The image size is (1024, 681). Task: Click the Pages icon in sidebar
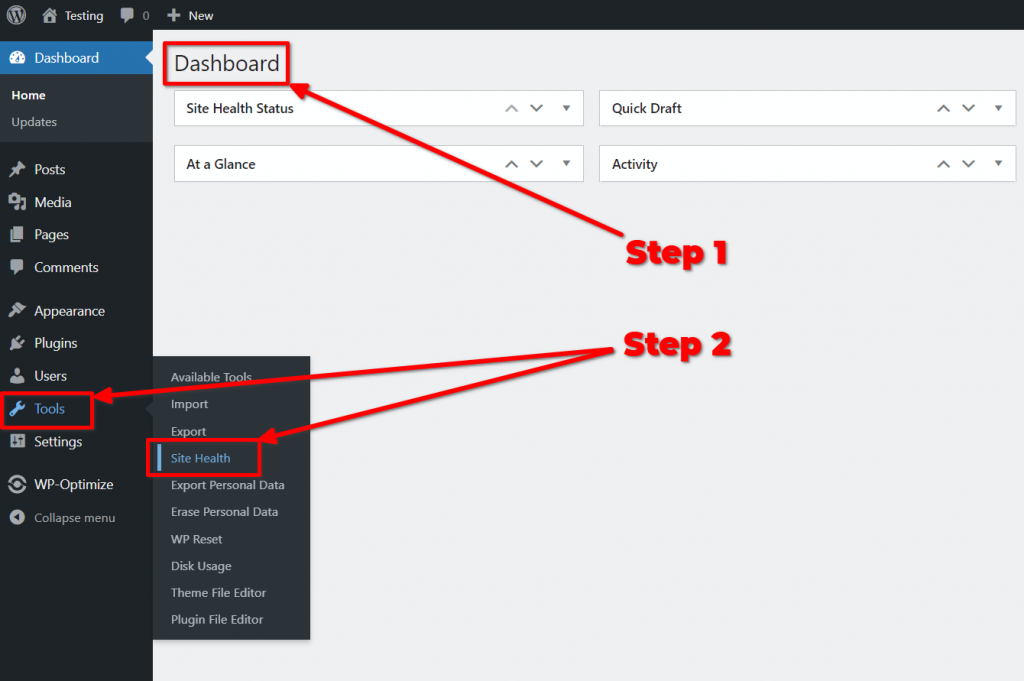click(x=18, y=234)
